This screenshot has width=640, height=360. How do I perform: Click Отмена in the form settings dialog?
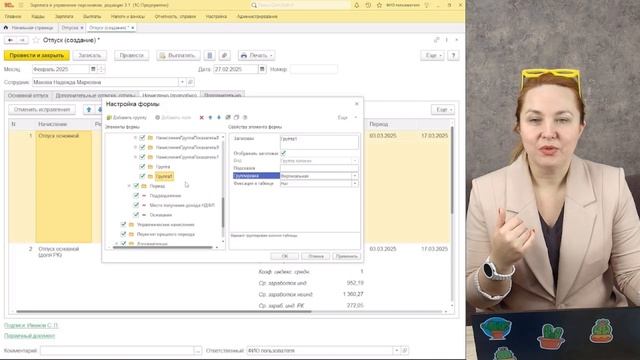tap(316, 256)
